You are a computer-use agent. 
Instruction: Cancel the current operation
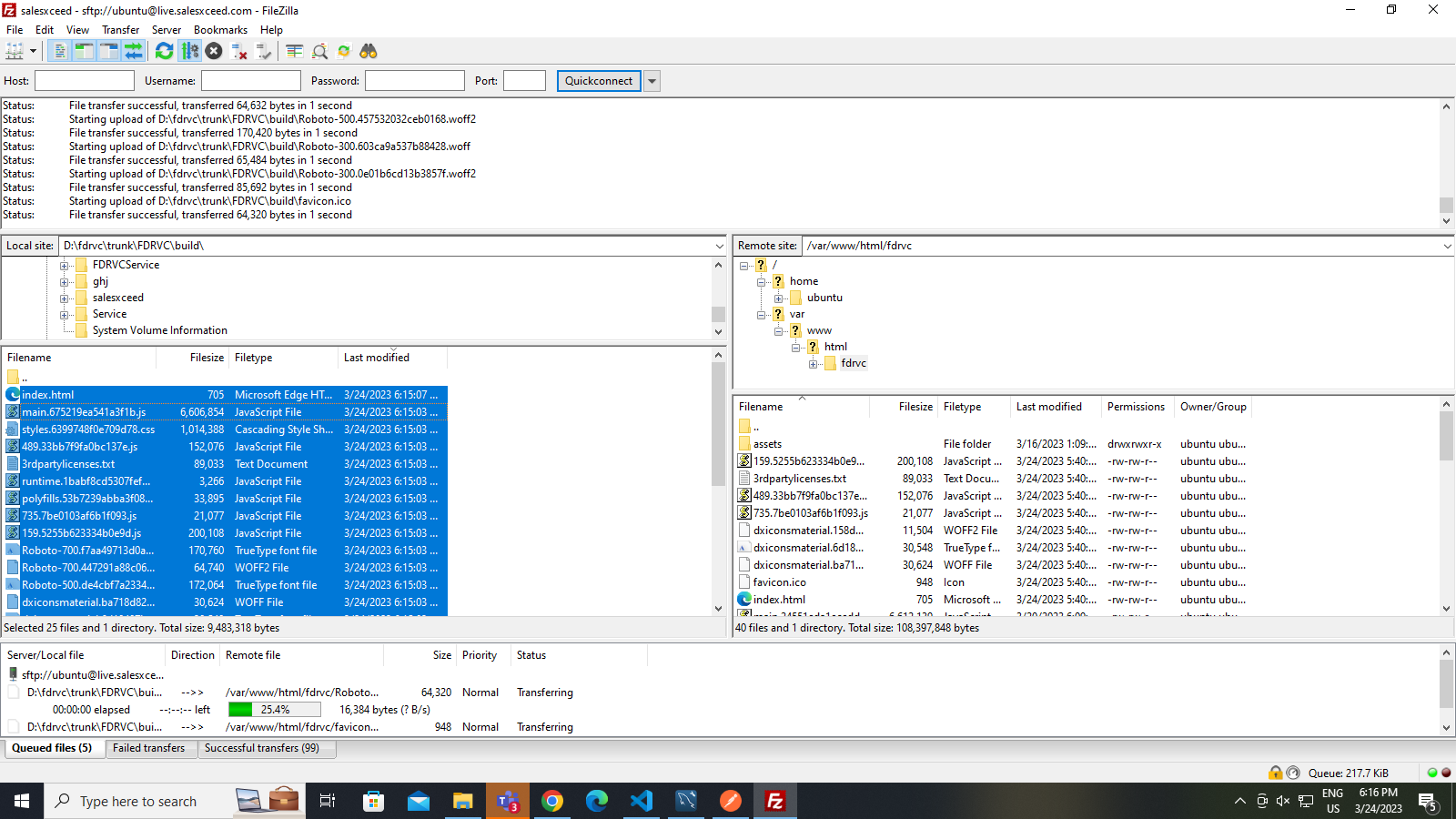coord(214,52)
